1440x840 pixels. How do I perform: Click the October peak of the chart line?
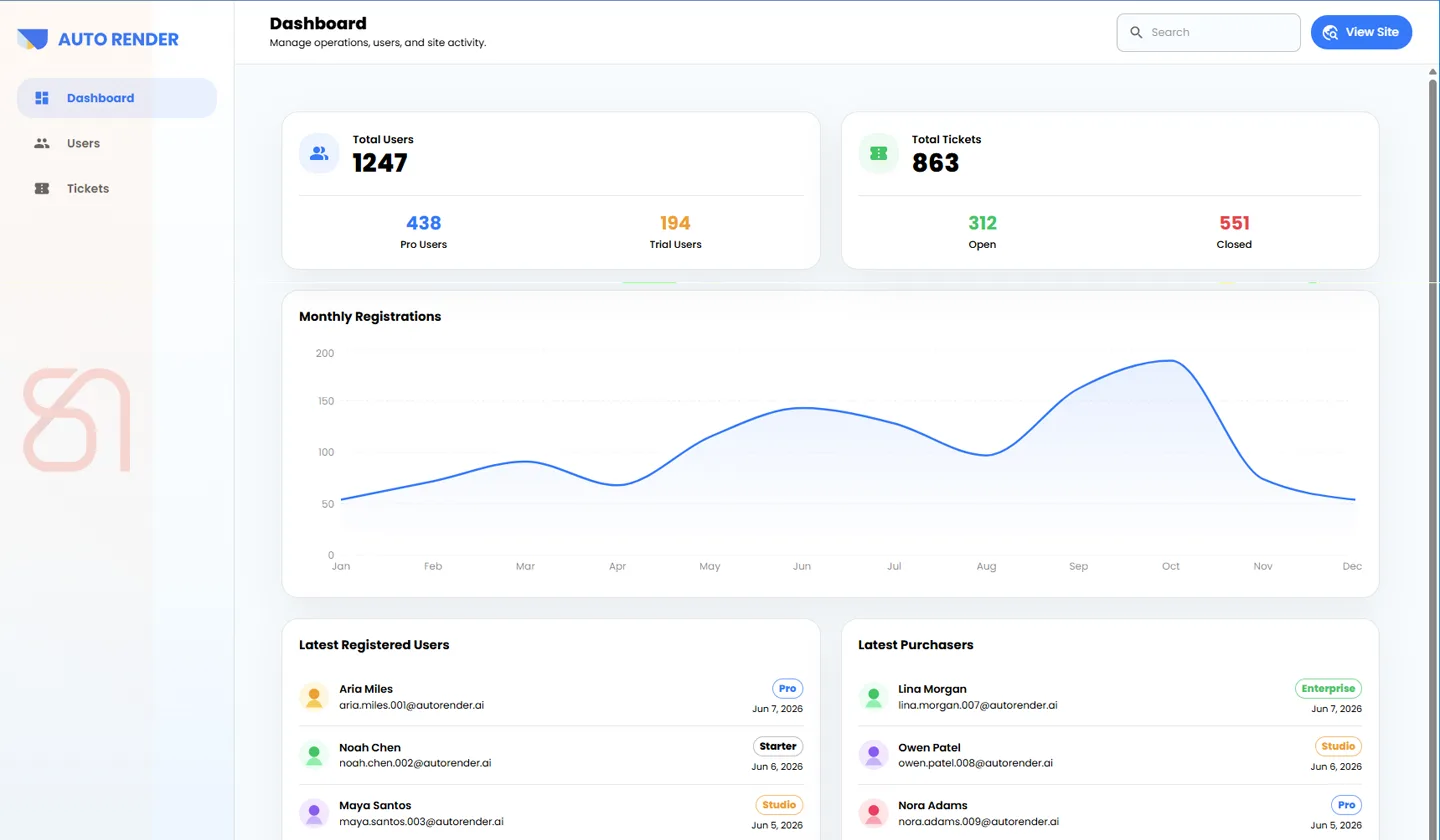coord(1171,360)
